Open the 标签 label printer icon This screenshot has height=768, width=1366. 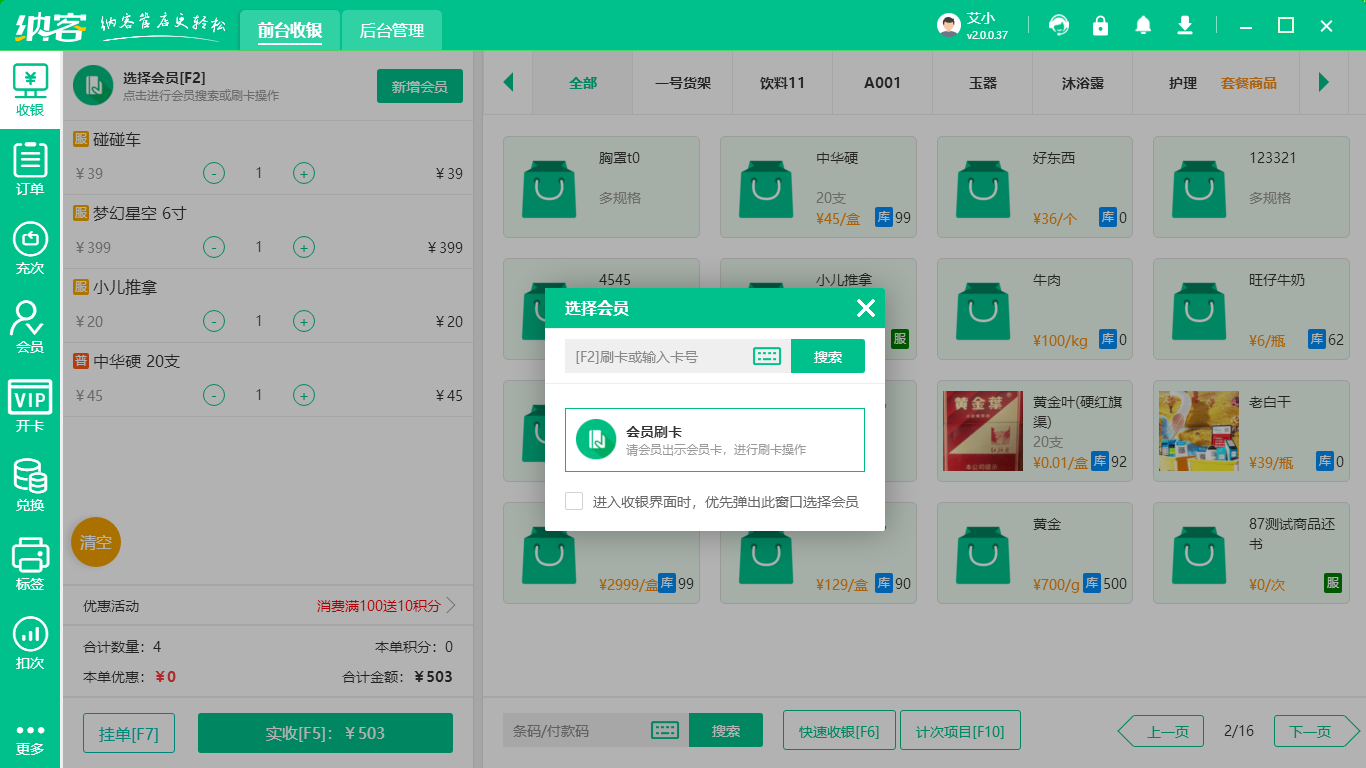pyautogui.click(x=30, y=563)
